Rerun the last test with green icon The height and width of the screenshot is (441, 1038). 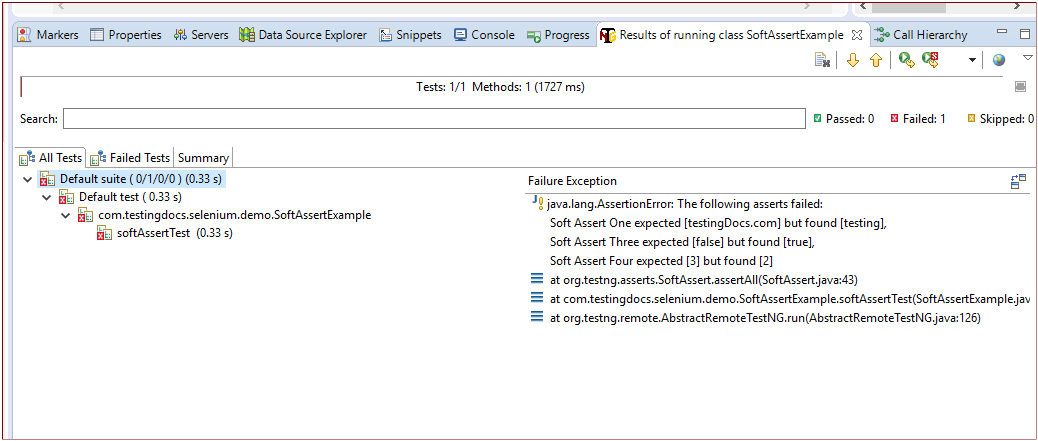point(906,61)
